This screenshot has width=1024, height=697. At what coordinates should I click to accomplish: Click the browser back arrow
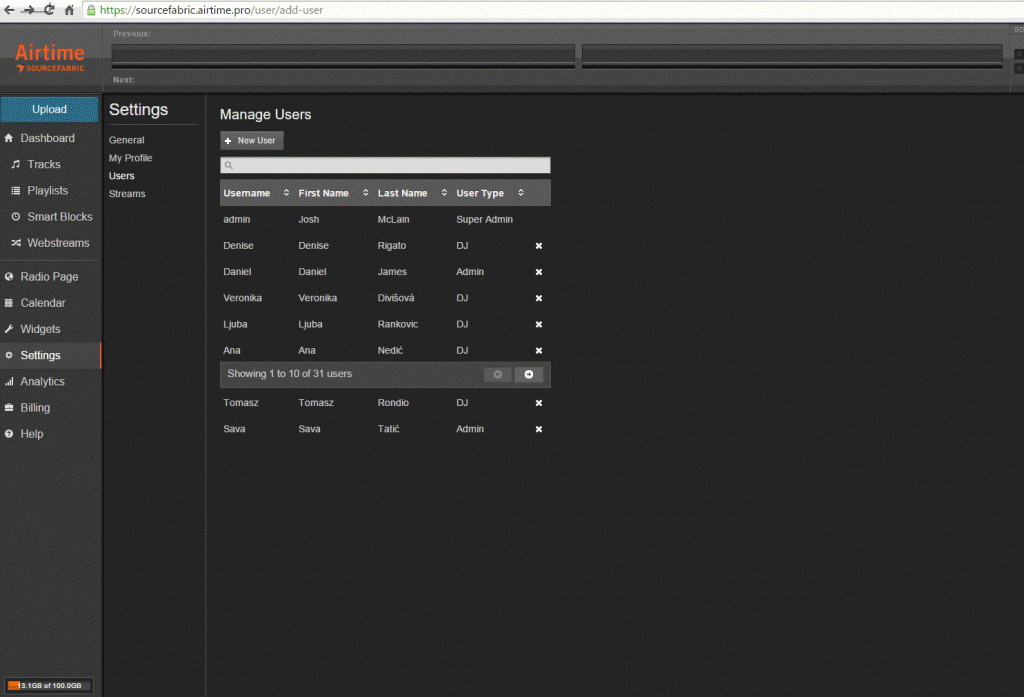(9, 10)
